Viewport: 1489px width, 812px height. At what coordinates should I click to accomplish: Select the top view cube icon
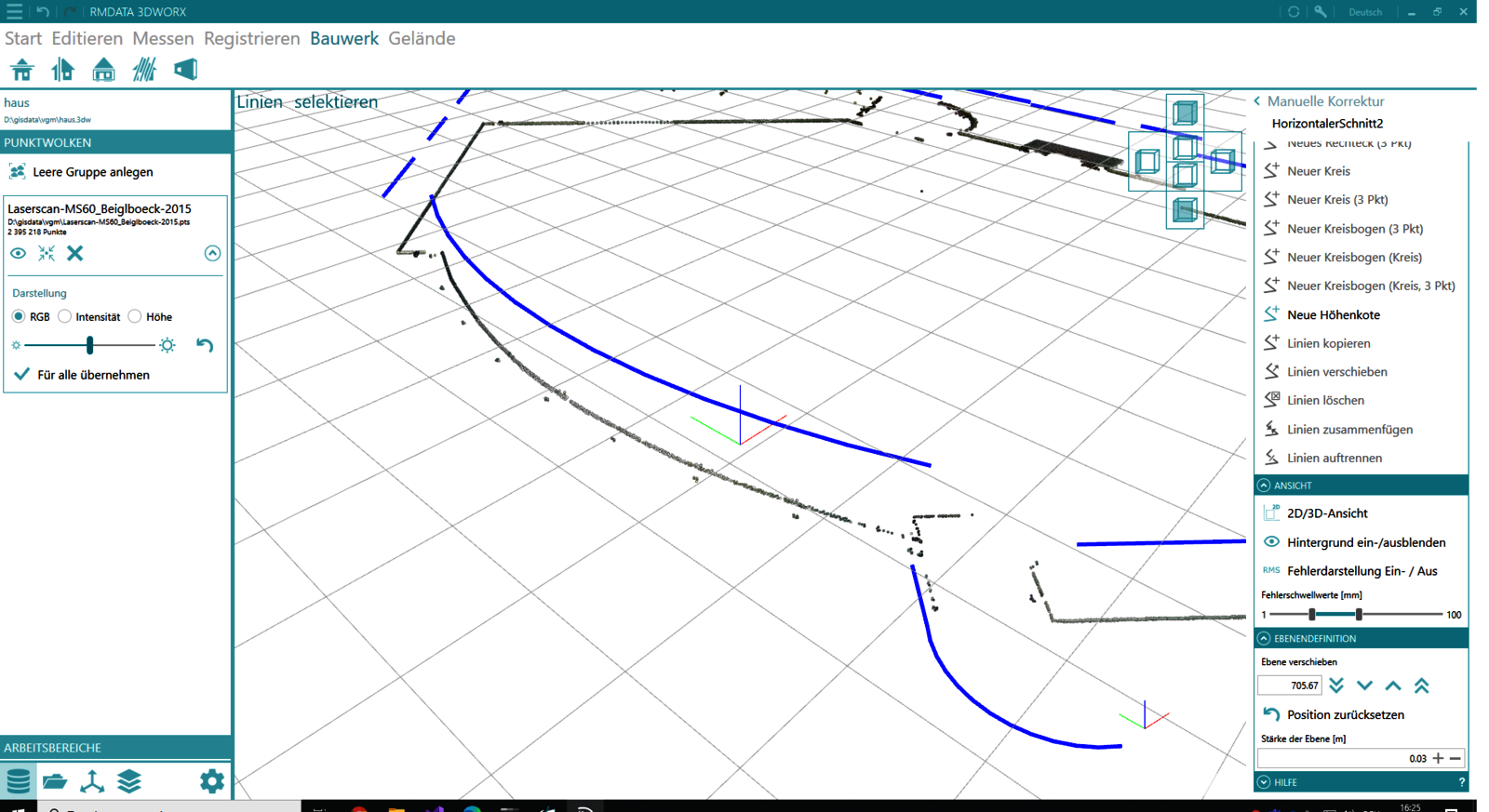click(1185, 113)
